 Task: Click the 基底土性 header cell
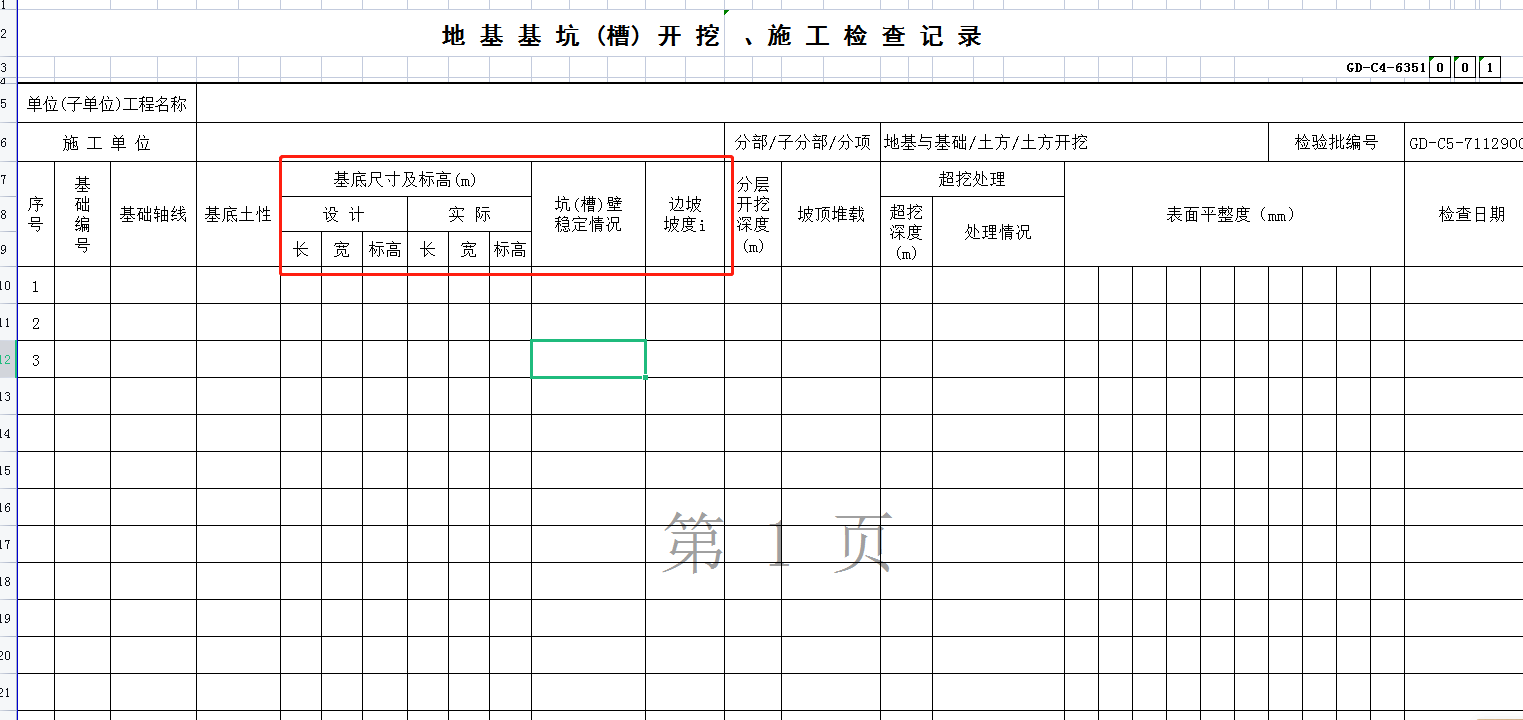pyautogui.click(x=238, y=214)
